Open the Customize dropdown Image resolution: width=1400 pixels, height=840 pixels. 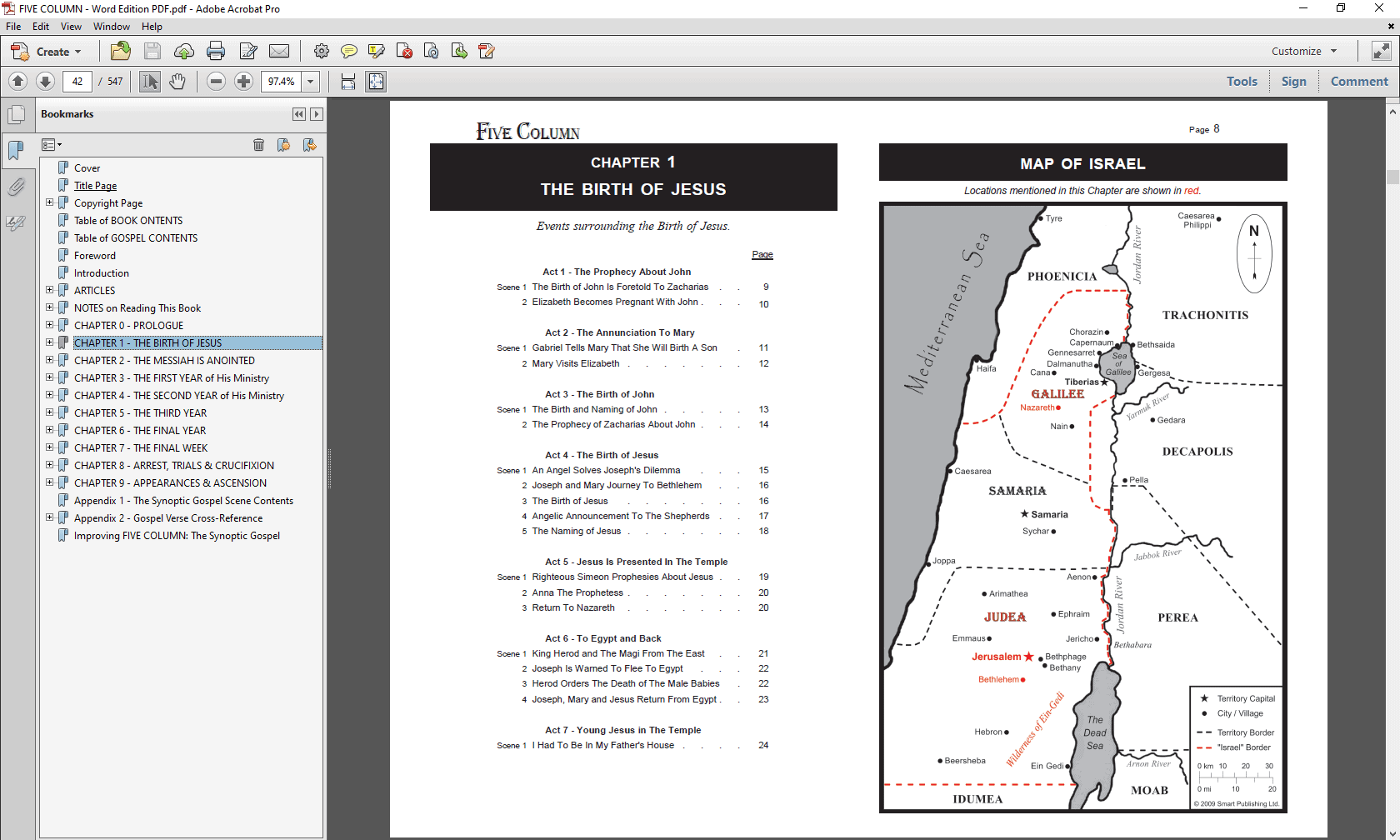[1304, 52]
